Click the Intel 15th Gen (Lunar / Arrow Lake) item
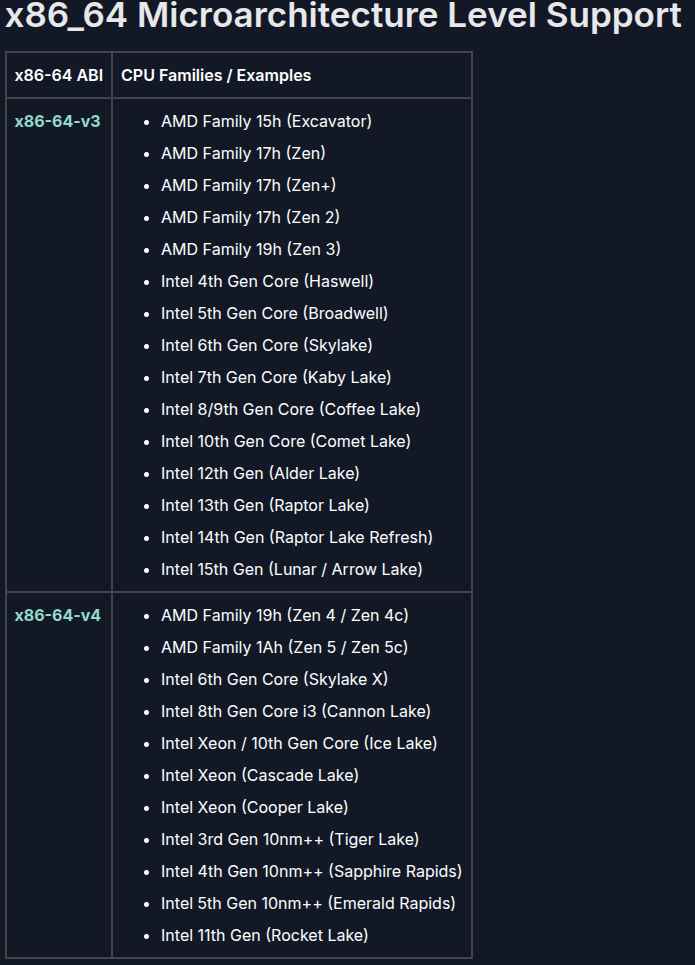Viewport: 695px width, 965px height. [291, 570]
